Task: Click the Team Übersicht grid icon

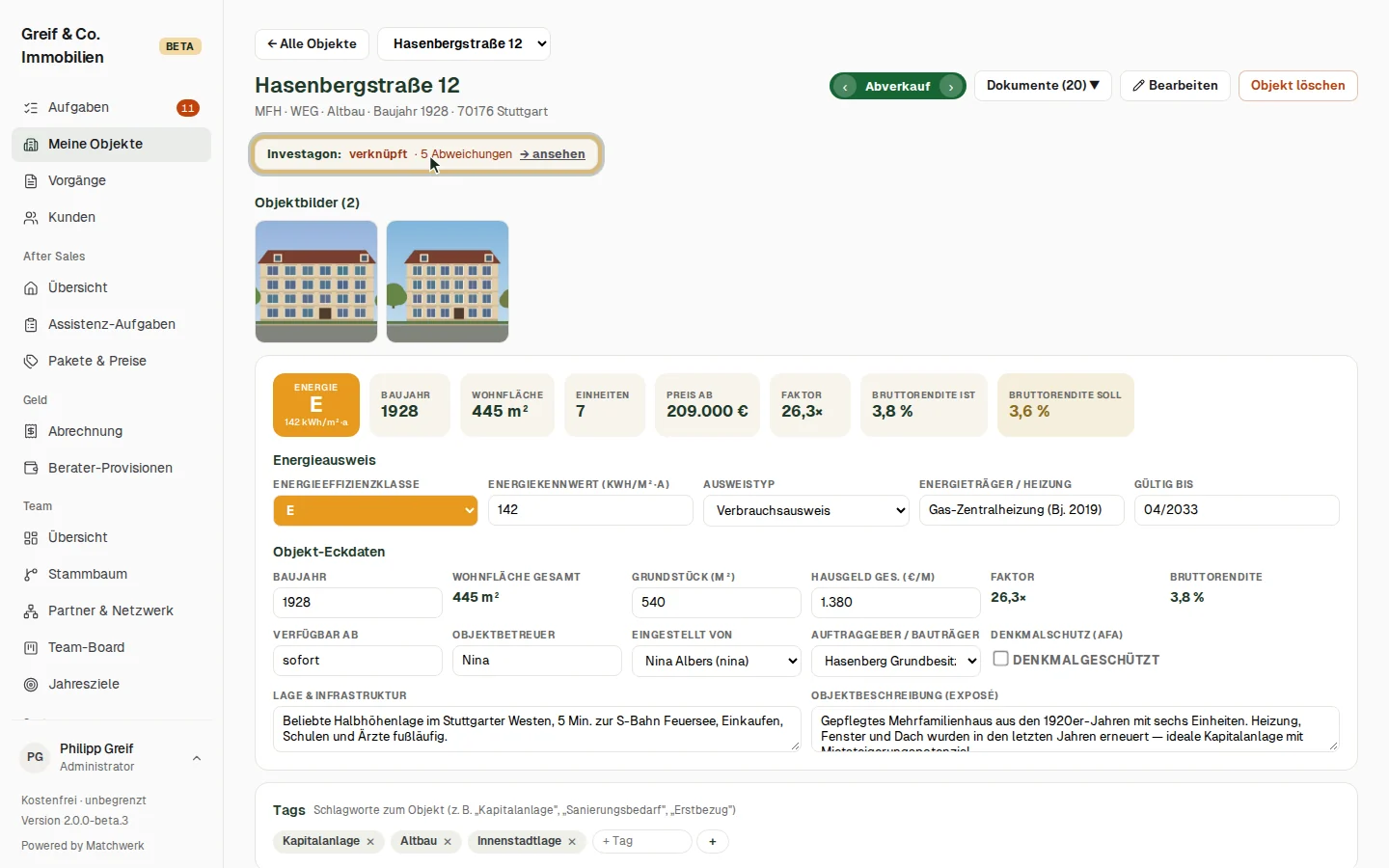Action: point(31,538)
